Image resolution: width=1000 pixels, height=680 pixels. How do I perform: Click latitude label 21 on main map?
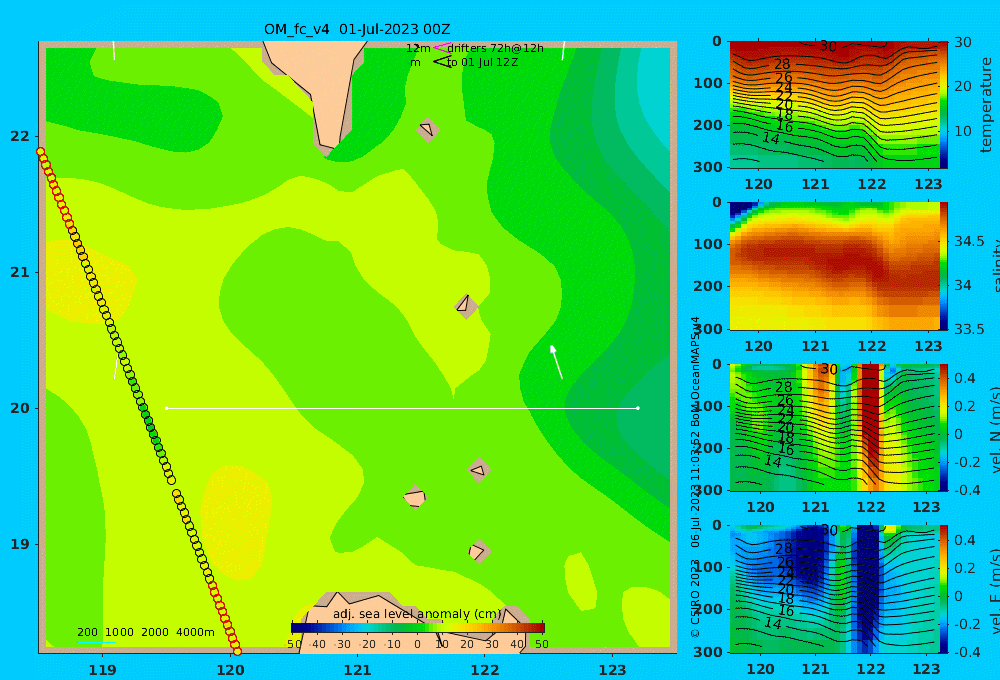(x=20, y=272)
